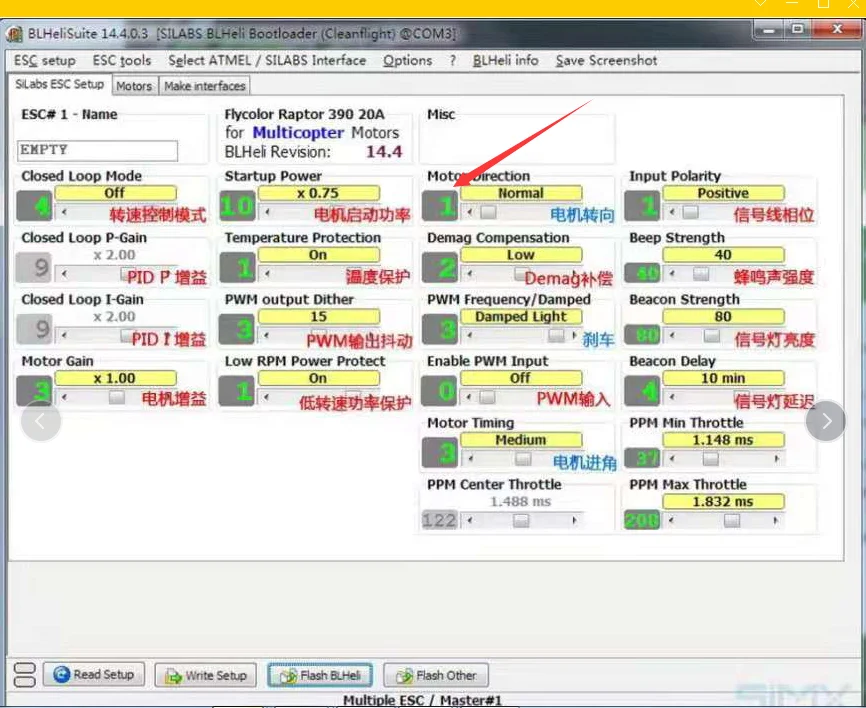This screenshot has height=708, width=866.
Task: Click the Closed Loop Mode value box showing 4
Action: pos(34,206)
